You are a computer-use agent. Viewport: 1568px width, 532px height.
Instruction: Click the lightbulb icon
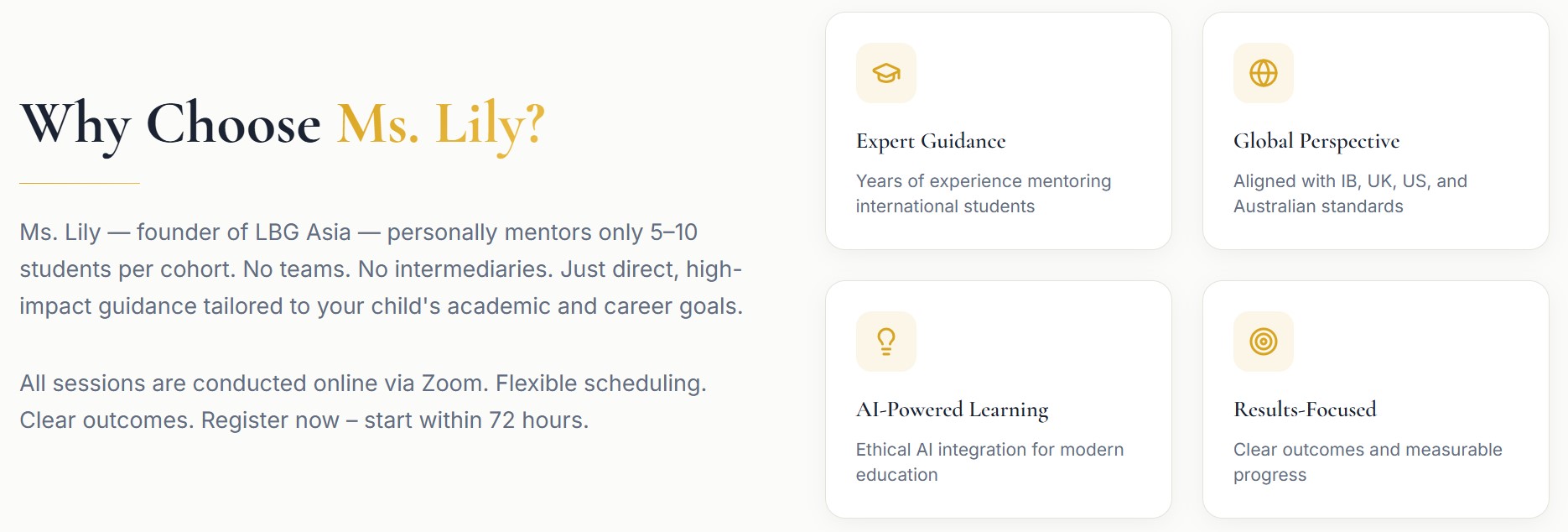(x=885, y=342)
